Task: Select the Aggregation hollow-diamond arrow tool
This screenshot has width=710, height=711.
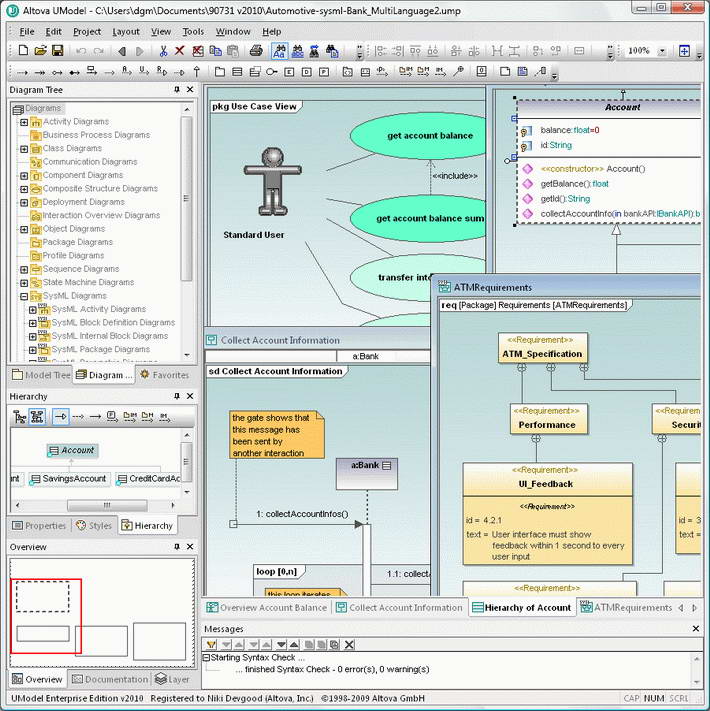Action: (57, 72)
